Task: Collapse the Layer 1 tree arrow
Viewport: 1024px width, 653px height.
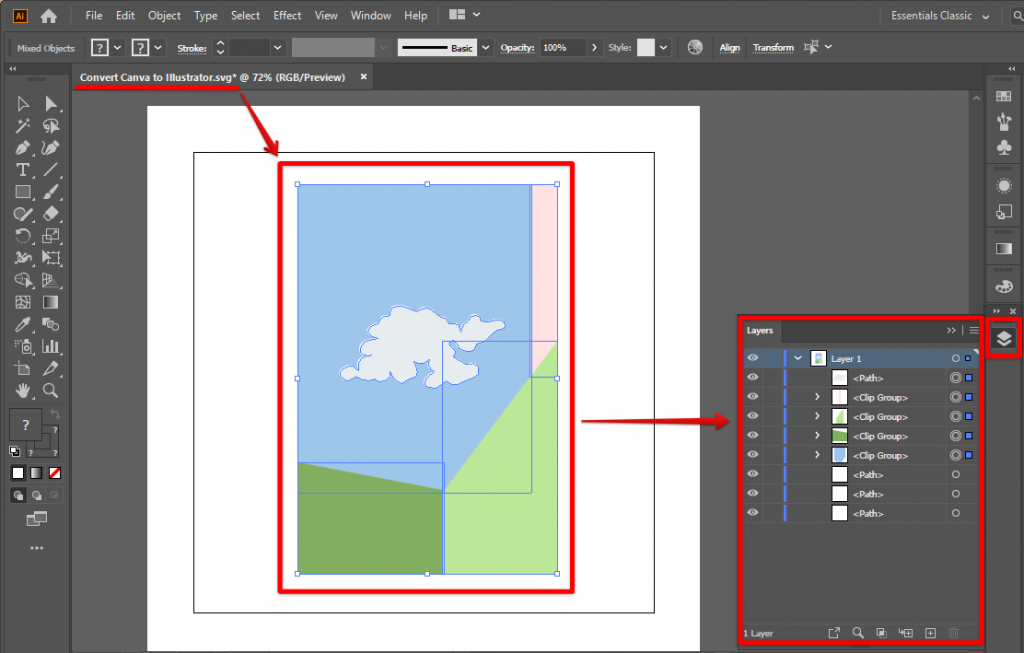Action: [797, 358]
